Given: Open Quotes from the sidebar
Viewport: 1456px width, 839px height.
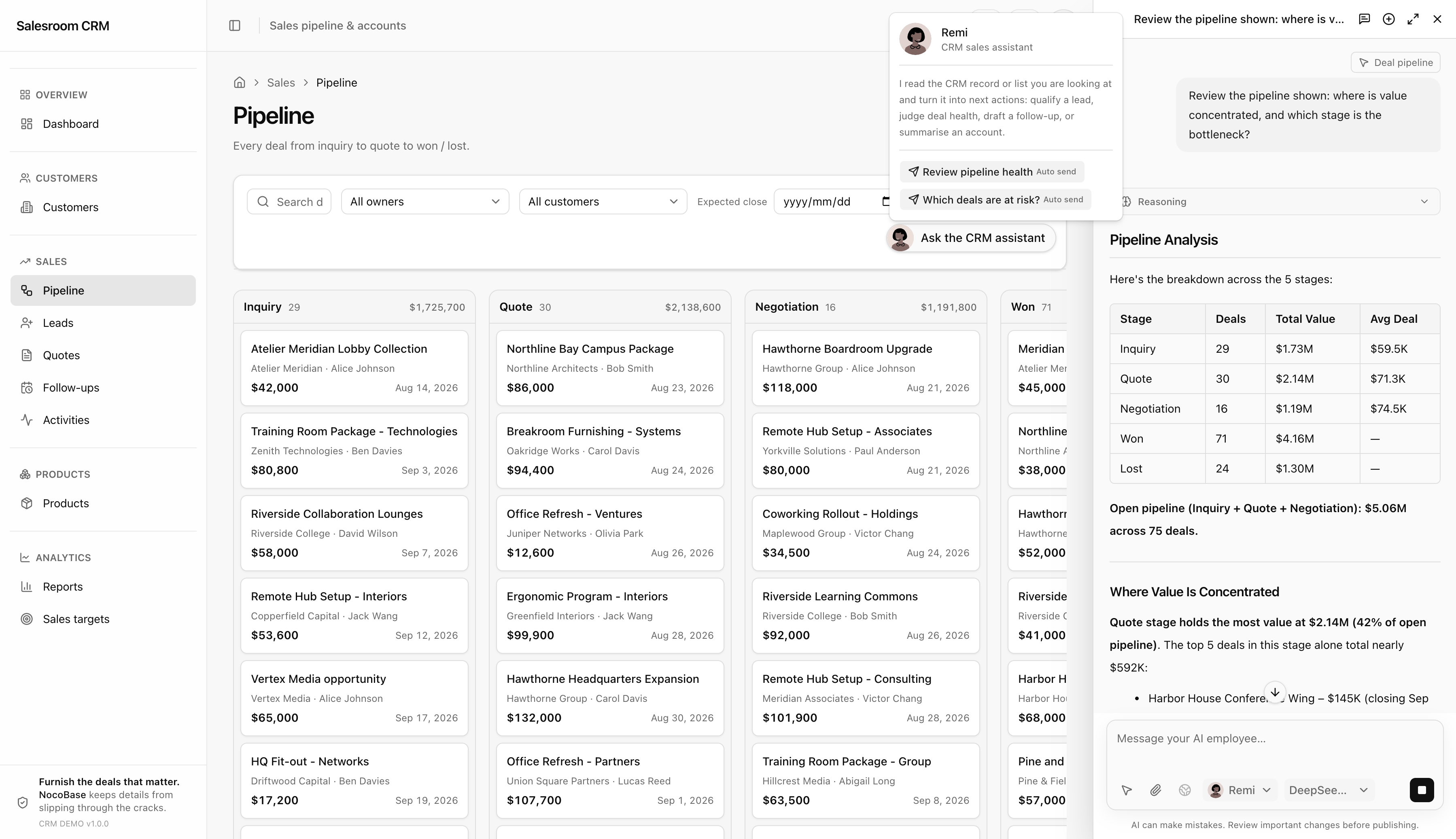Looking at the screenshot, I should (x=103, y=355).
